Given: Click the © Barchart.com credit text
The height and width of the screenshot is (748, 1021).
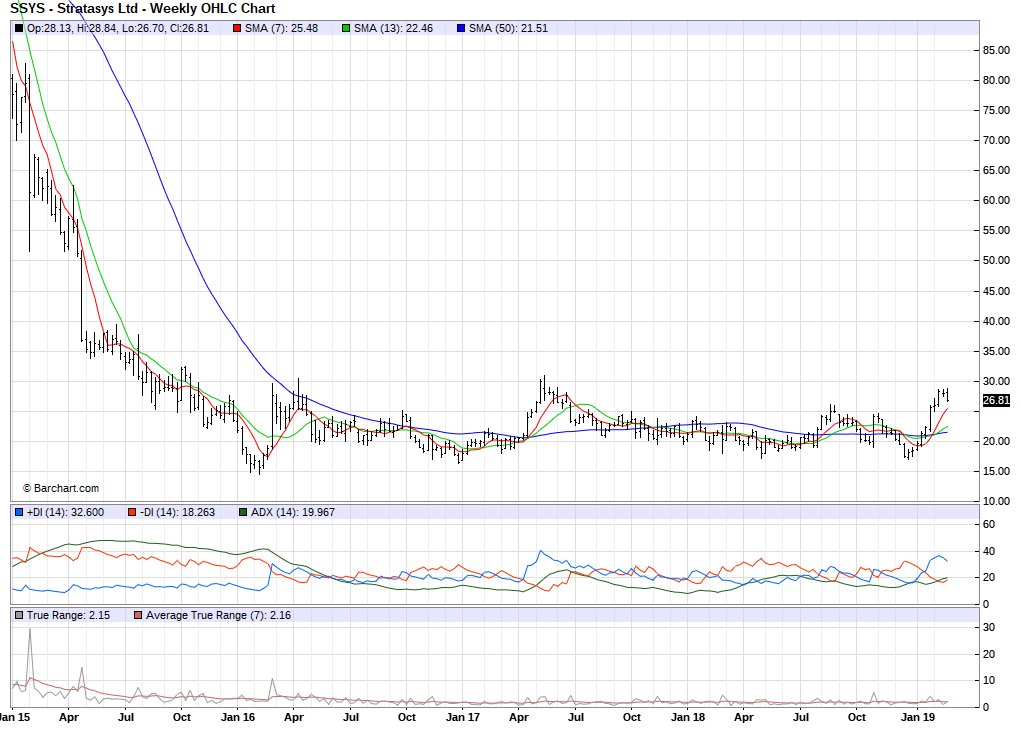Looking at the screenshot, I should pyautogui.click(x=61, y=488).
